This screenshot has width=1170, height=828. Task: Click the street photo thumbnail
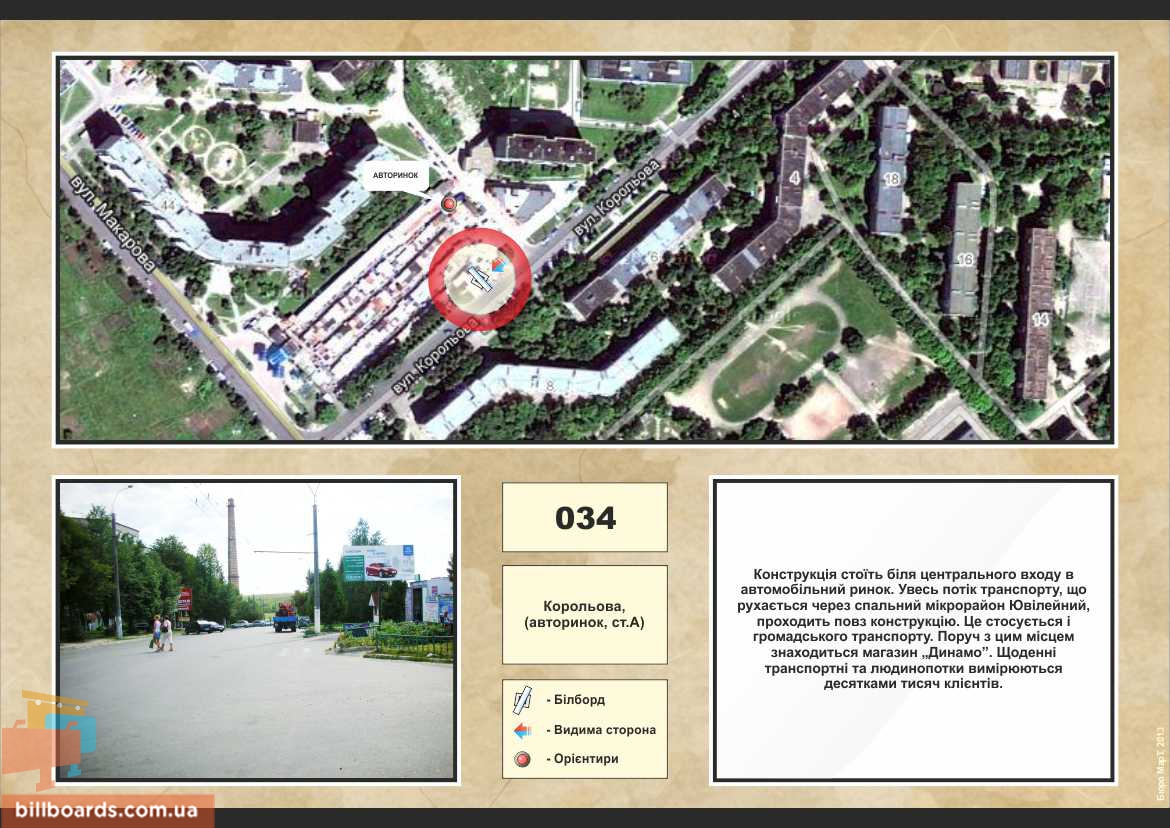click(x=257, y=630)
